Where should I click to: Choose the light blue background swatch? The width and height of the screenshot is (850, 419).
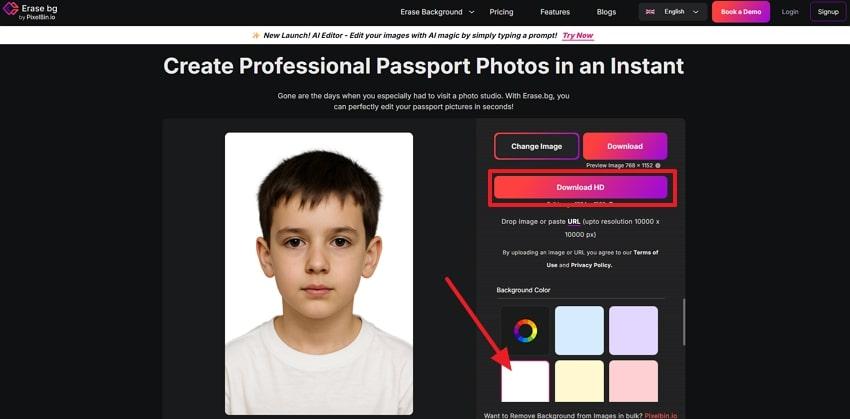coord(579,331)
